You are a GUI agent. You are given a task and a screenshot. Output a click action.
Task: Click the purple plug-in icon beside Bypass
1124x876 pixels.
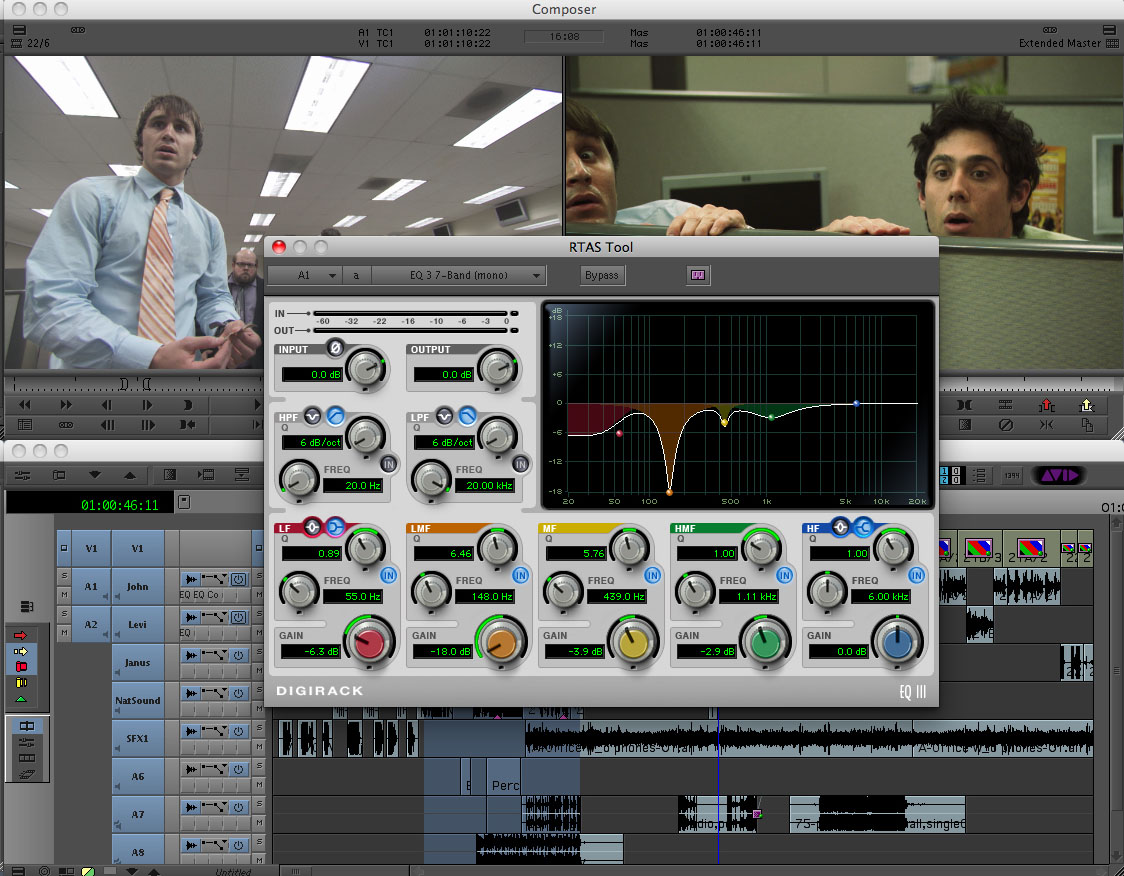point(698,275)
